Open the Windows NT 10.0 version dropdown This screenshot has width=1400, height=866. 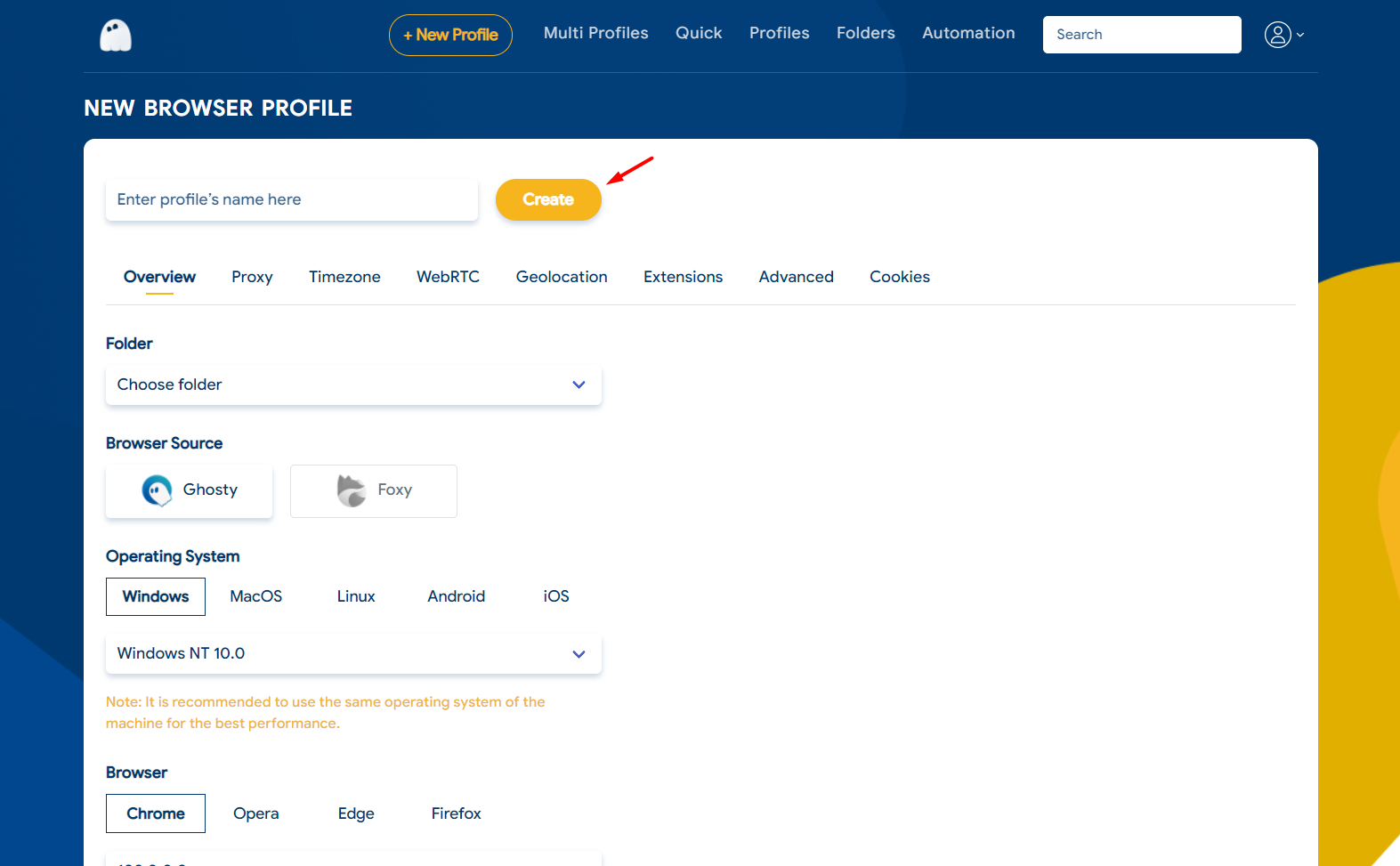tap(353, 653)
